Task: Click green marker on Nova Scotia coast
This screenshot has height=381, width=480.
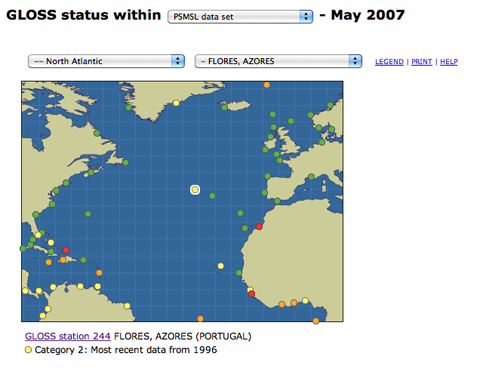Action: pyautogui.click(x=91, y=172)
